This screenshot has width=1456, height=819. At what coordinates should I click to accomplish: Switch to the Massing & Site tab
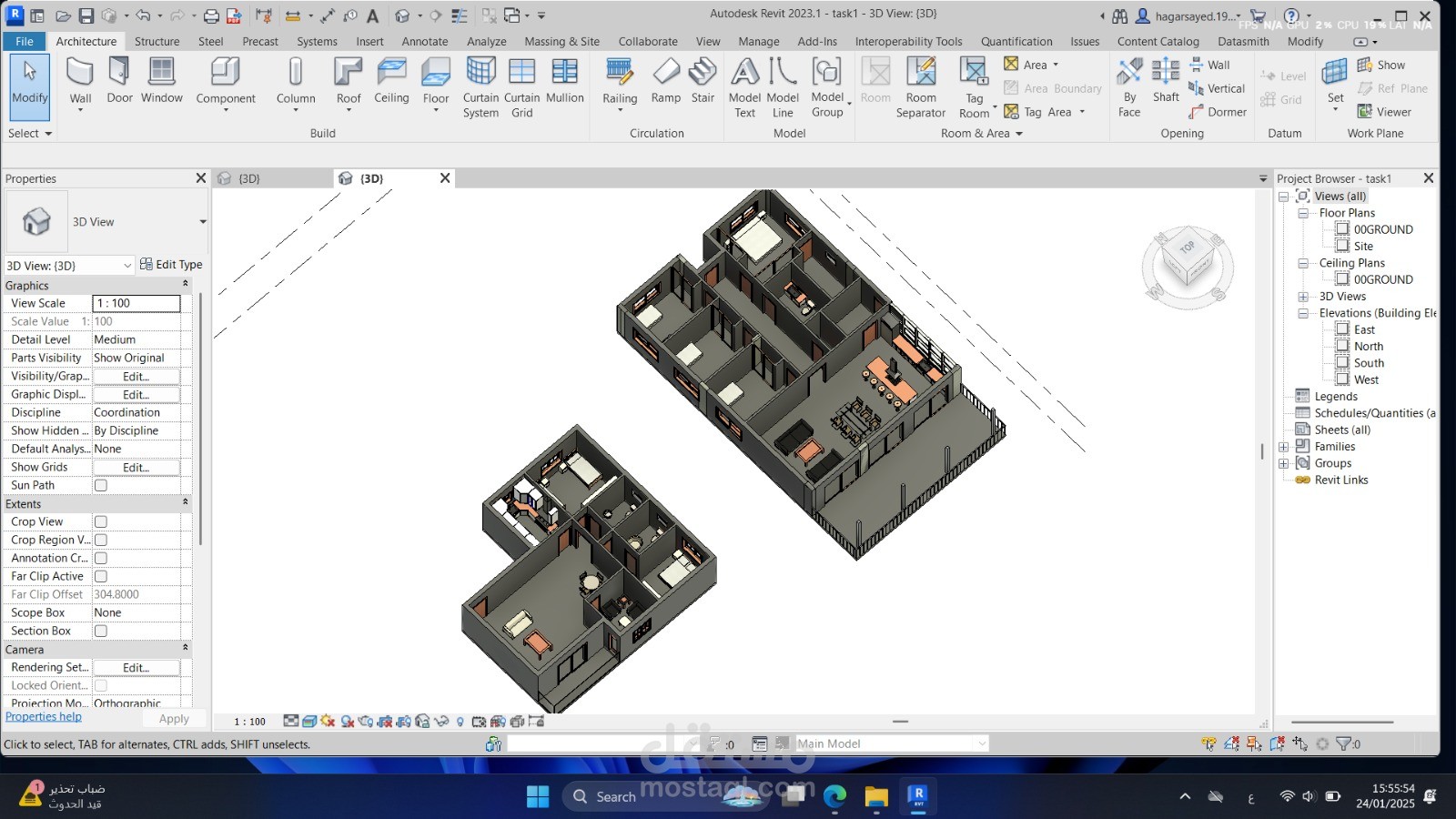561,41
